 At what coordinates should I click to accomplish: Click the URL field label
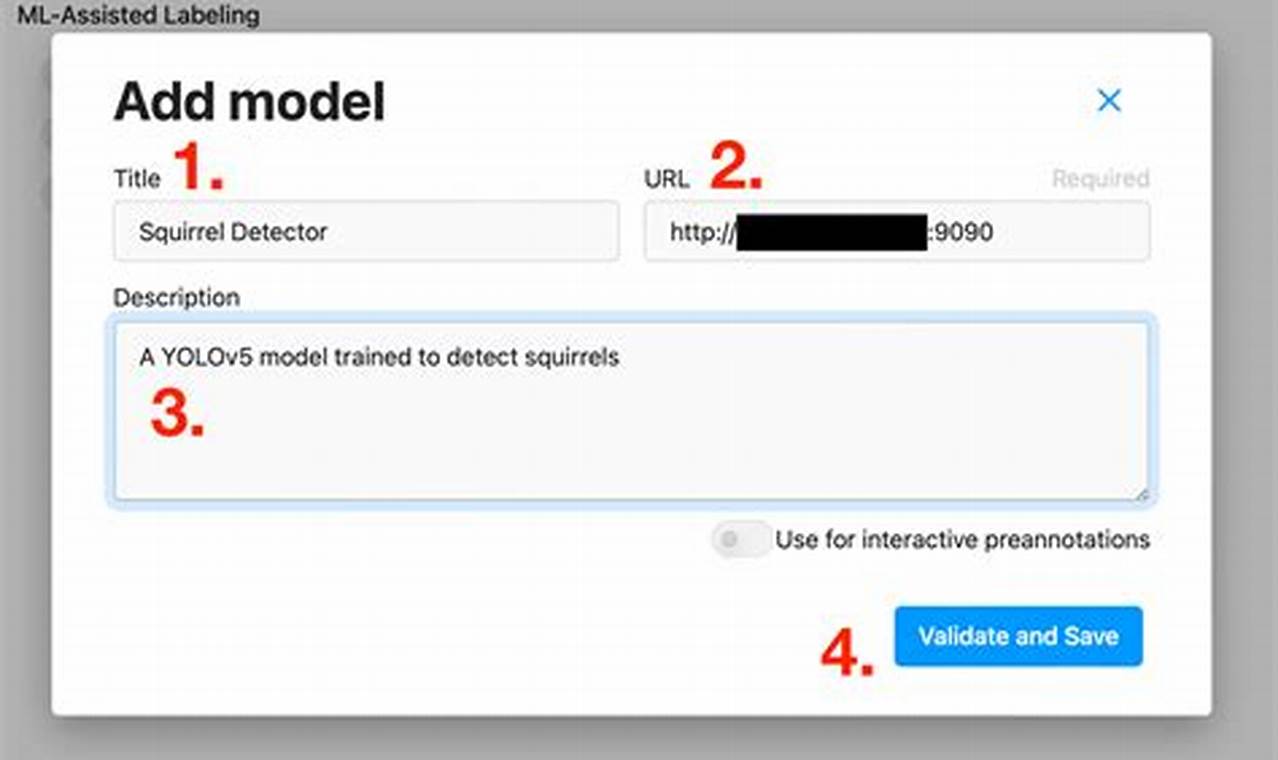click(x=666, y=178)
